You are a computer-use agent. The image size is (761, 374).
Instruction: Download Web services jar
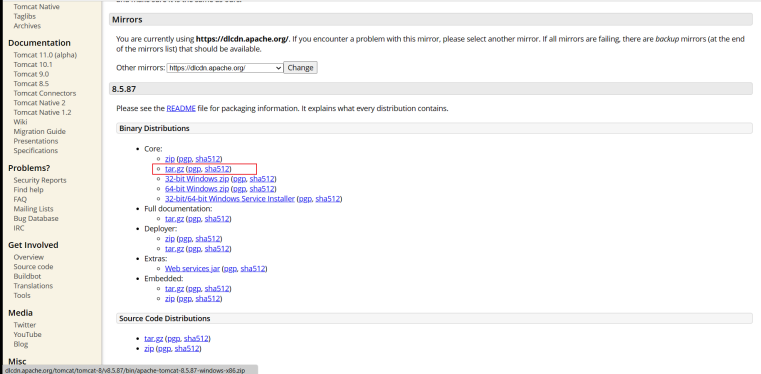tap(192, 269)
